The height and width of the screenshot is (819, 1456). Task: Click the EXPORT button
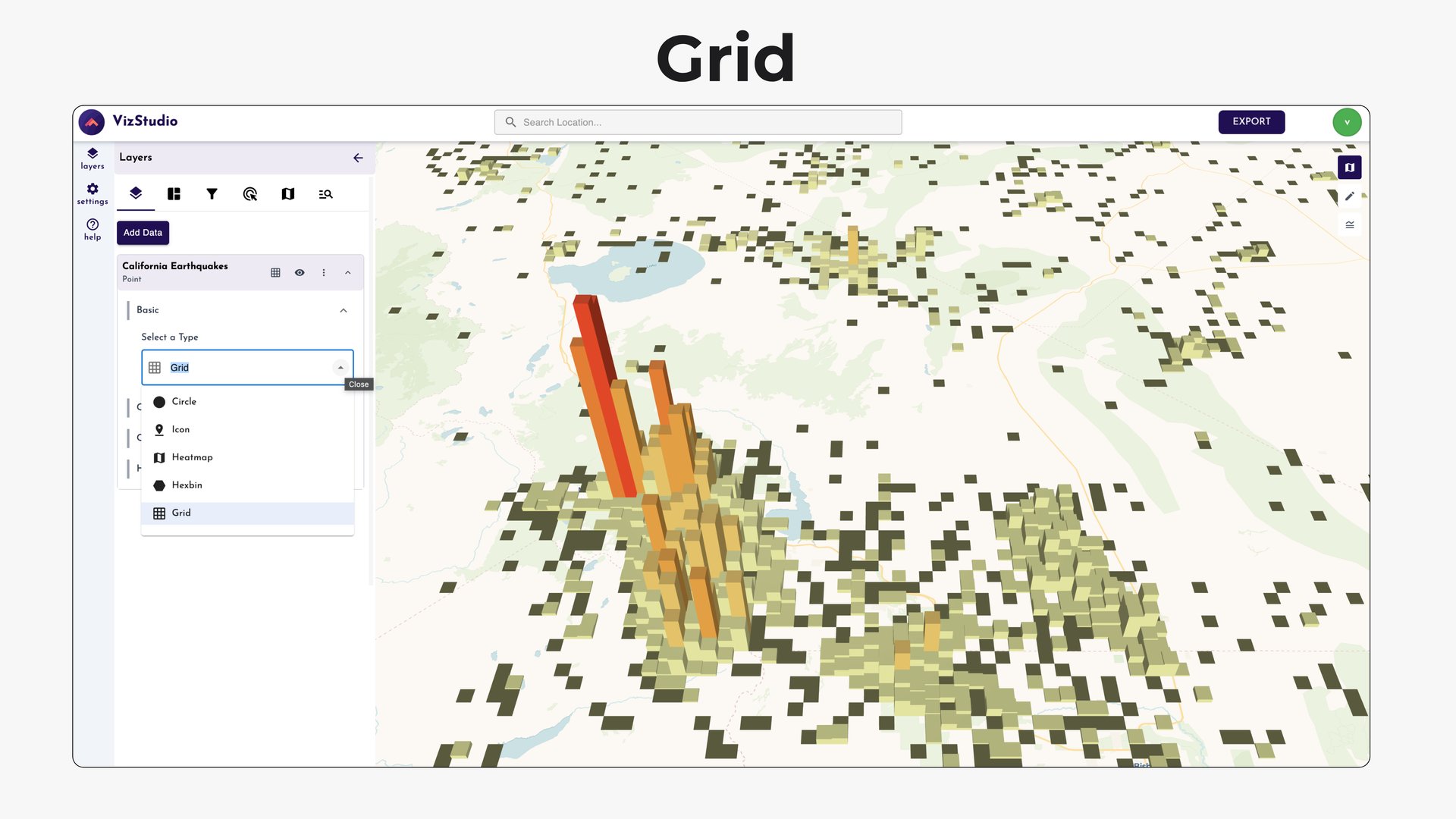1251,121
